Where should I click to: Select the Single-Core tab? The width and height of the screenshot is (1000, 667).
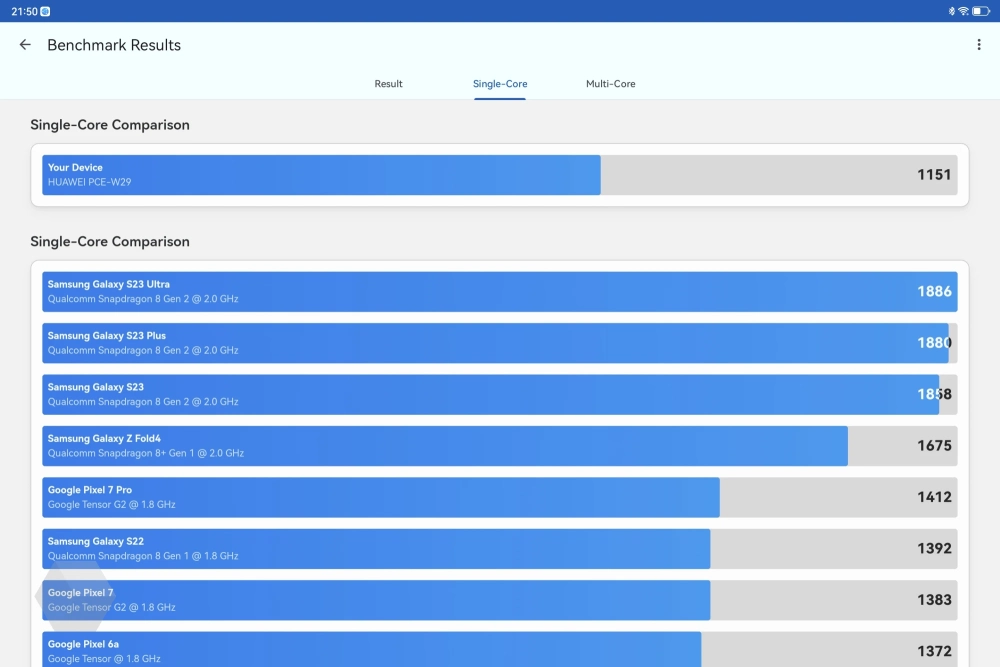pyautogui.click(x=500, y=84)
